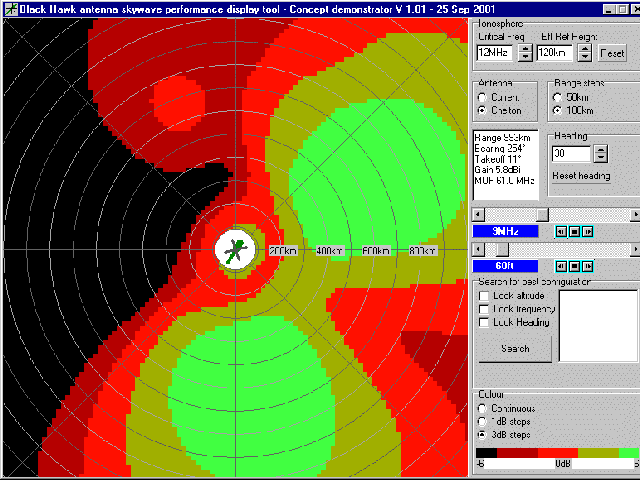
Task: Stop the frequency animation next to 9MHz
Action: pyautogui.click(x=574, y=232)
